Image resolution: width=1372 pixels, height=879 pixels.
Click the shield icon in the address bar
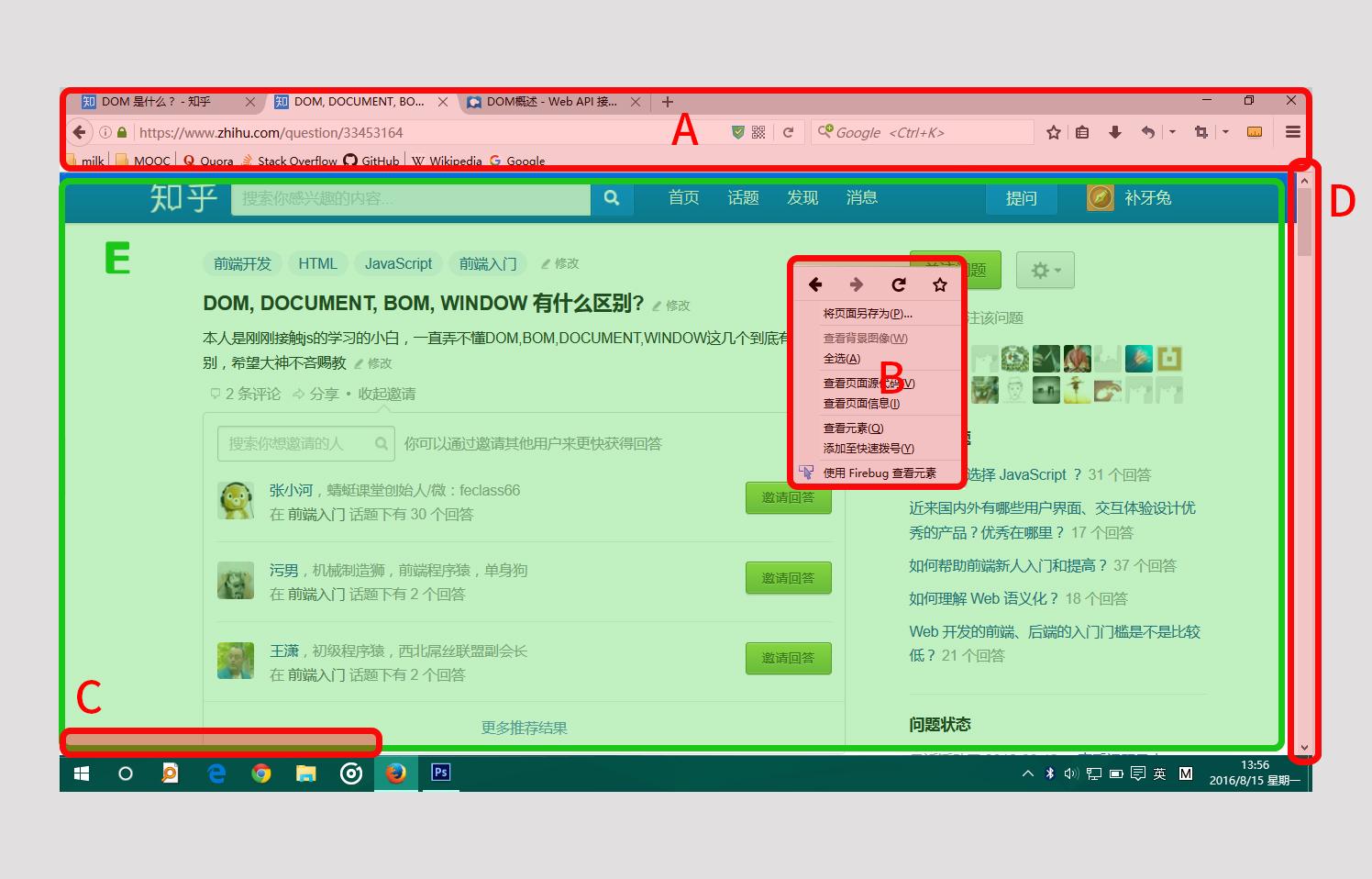(x=736, y=131)
